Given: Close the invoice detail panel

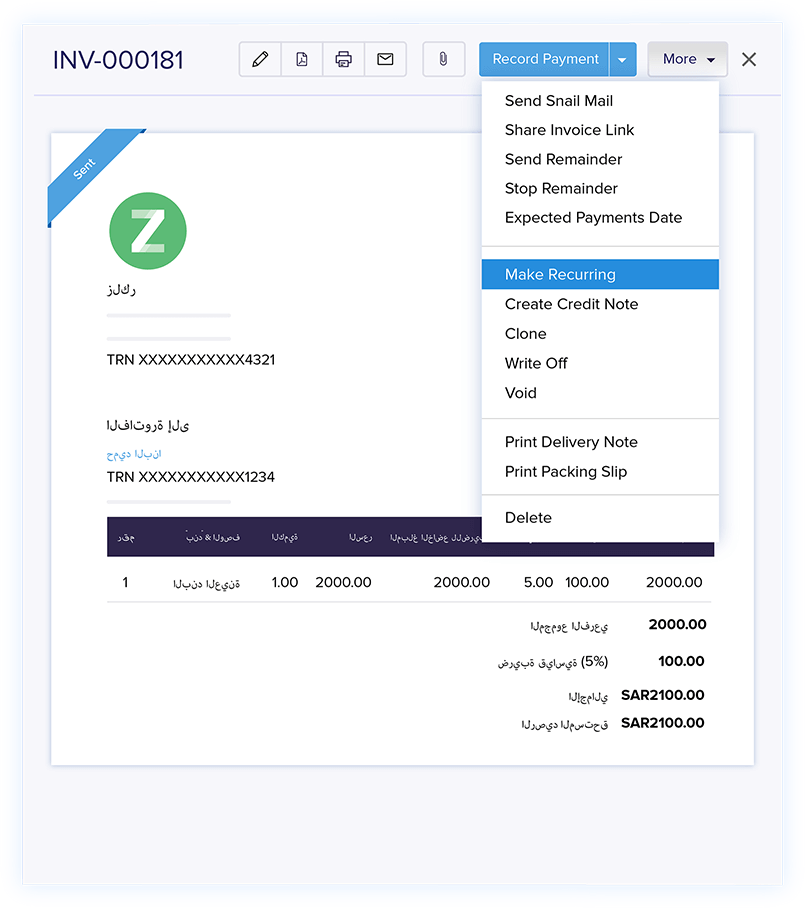Looking at the screenshot, I should [749, 59].
